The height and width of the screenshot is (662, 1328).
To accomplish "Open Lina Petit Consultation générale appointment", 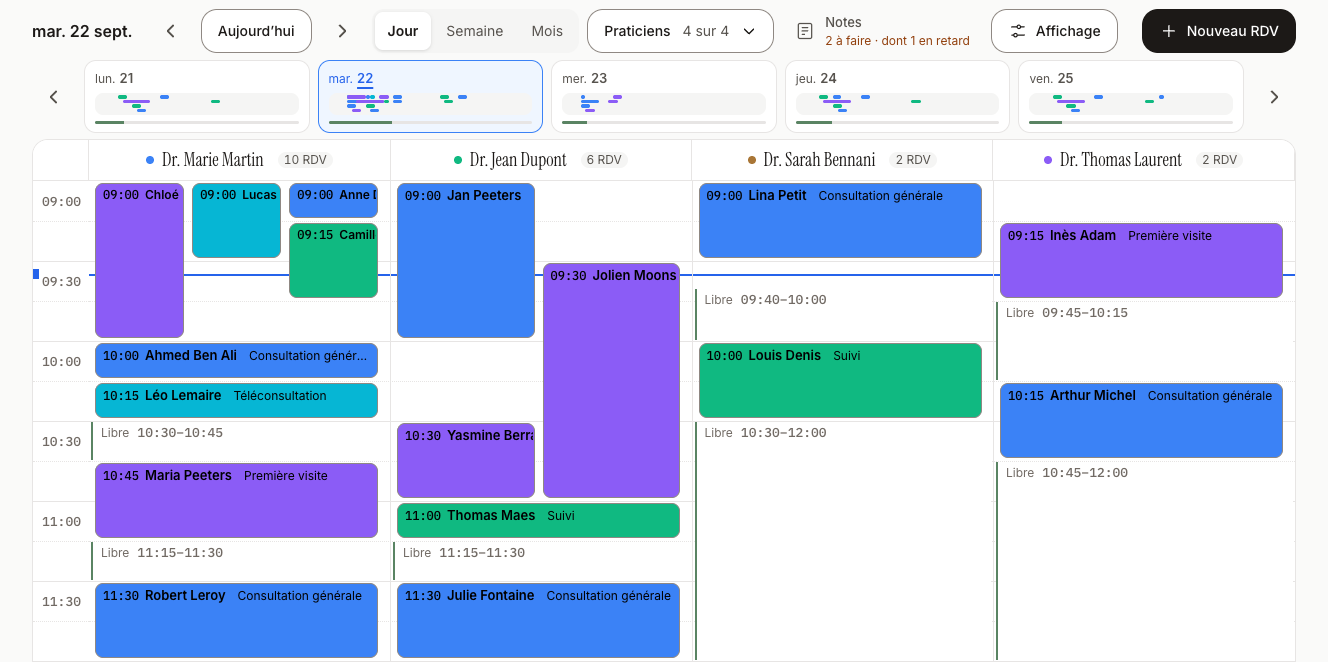I will pos(840,220).
